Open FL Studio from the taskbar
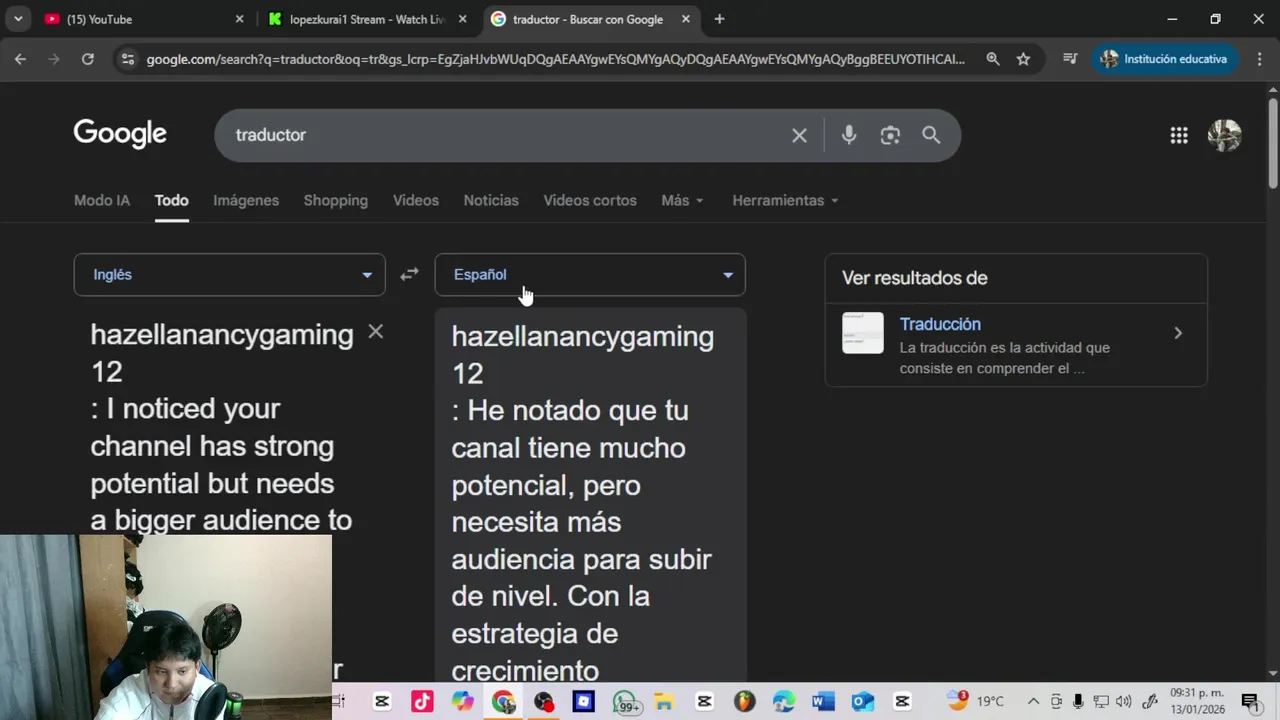This screenshot has height=720, width=1280. [x=744, y=702]
